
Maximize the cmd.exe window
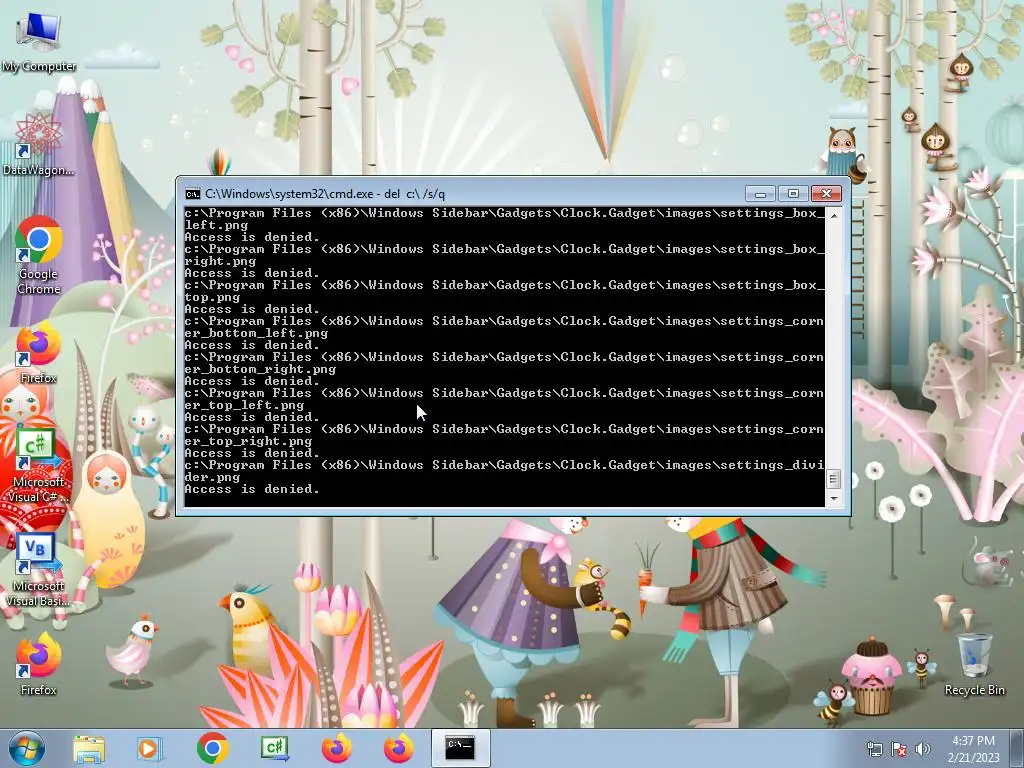[793, 194]
